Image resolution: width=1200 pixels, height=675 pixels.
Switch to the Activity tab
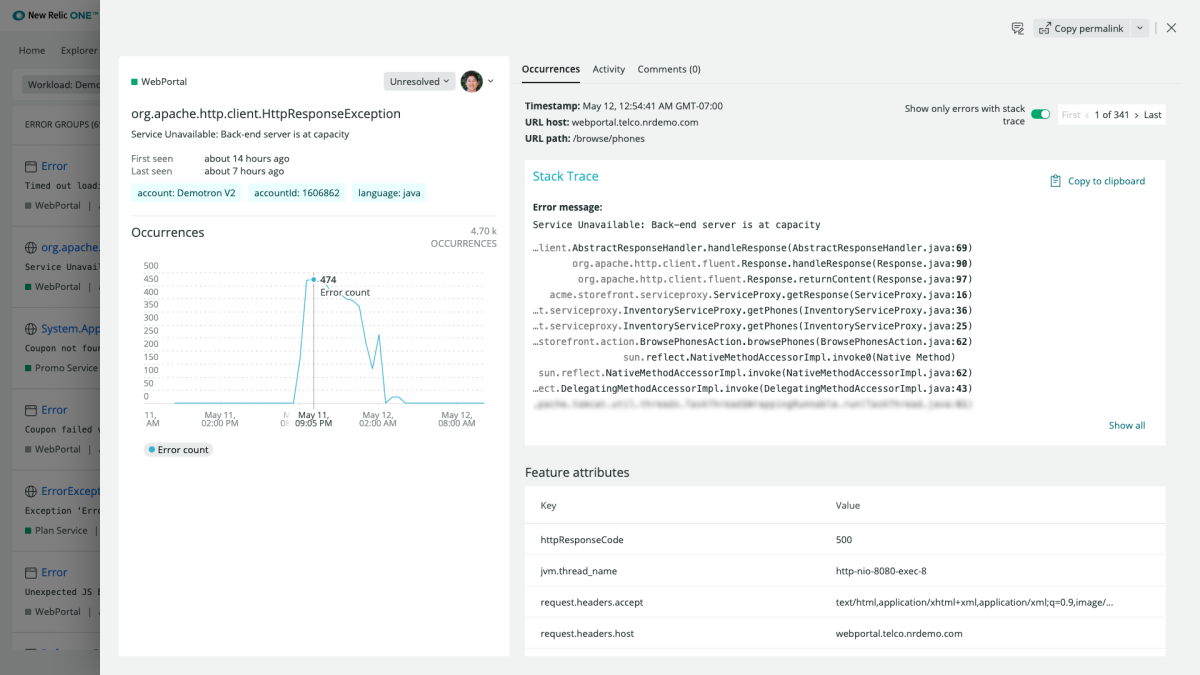[x=608, y=69]
